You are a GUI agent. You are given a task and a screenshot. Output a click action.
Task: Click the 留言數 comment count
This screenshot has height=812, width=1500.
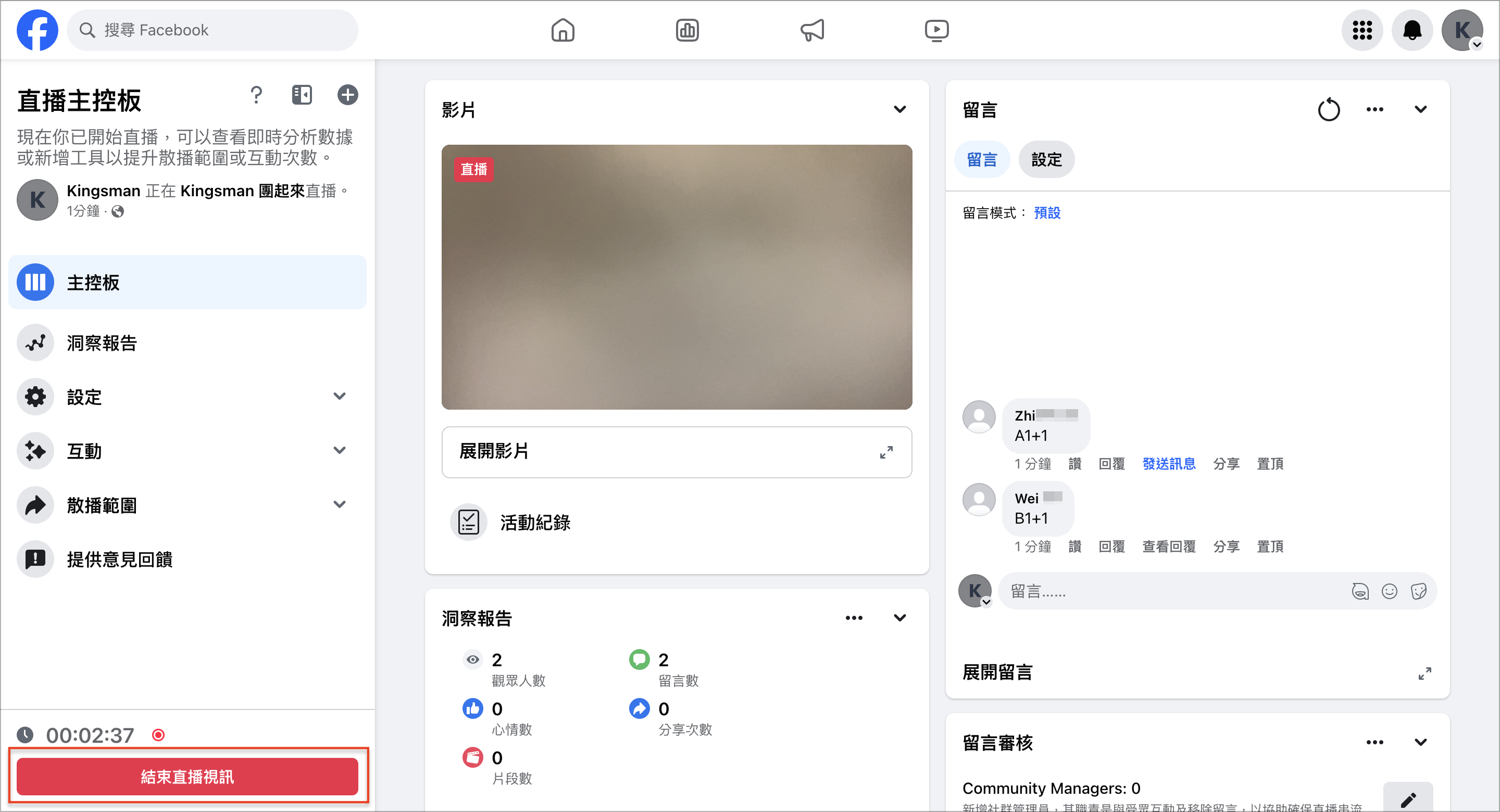coord(664,669)
